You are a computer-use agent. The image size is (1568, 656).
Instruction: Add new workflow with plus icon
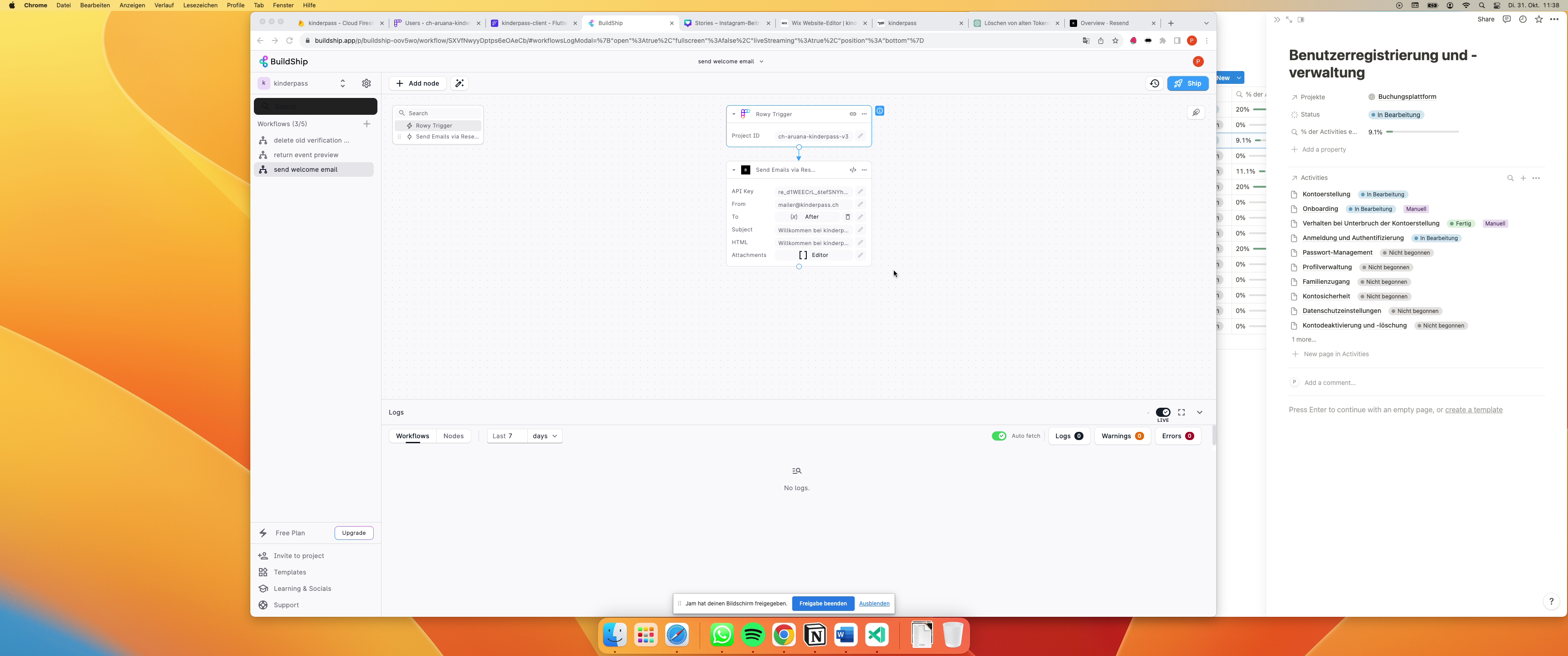click(366, 123)
